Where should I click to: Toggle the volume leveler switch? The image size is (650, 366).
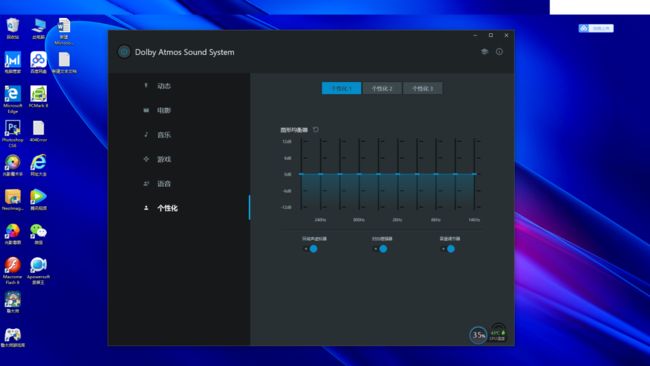pos(448,249)
